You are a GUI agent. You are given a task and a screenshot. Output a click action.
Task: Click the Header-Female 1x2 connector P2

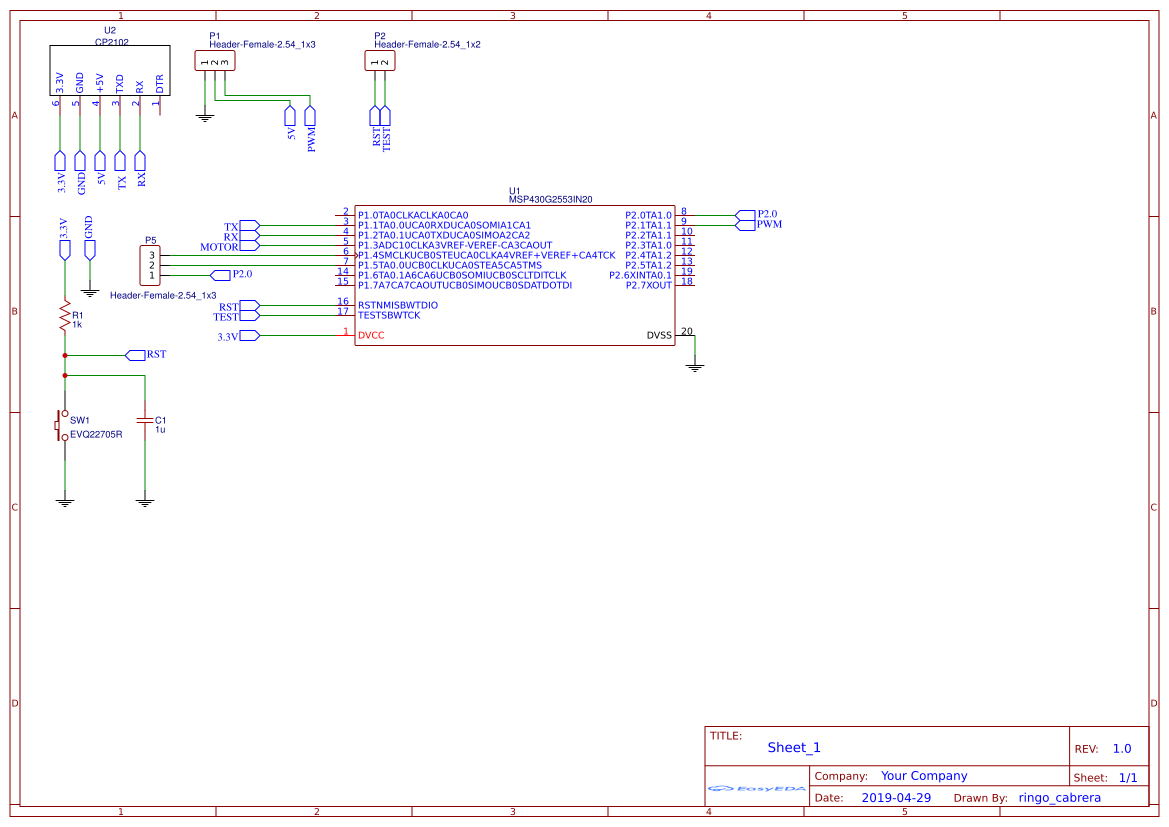[x=380, y=60]
